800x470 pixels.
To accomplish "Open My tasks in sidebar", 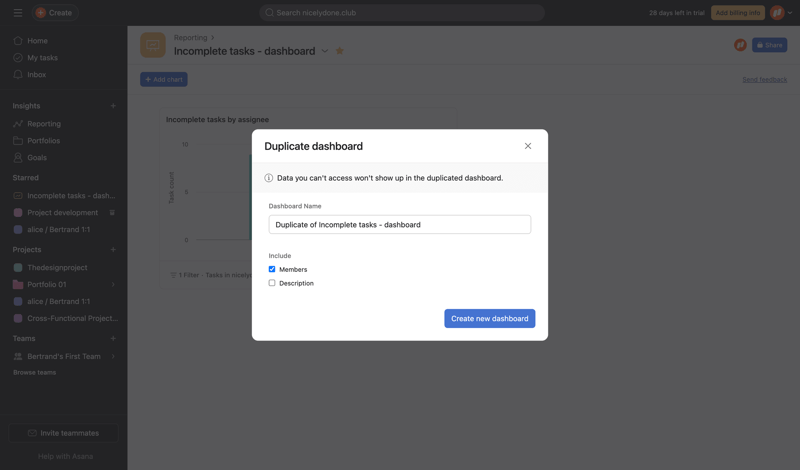I will [x=42, y=58].
